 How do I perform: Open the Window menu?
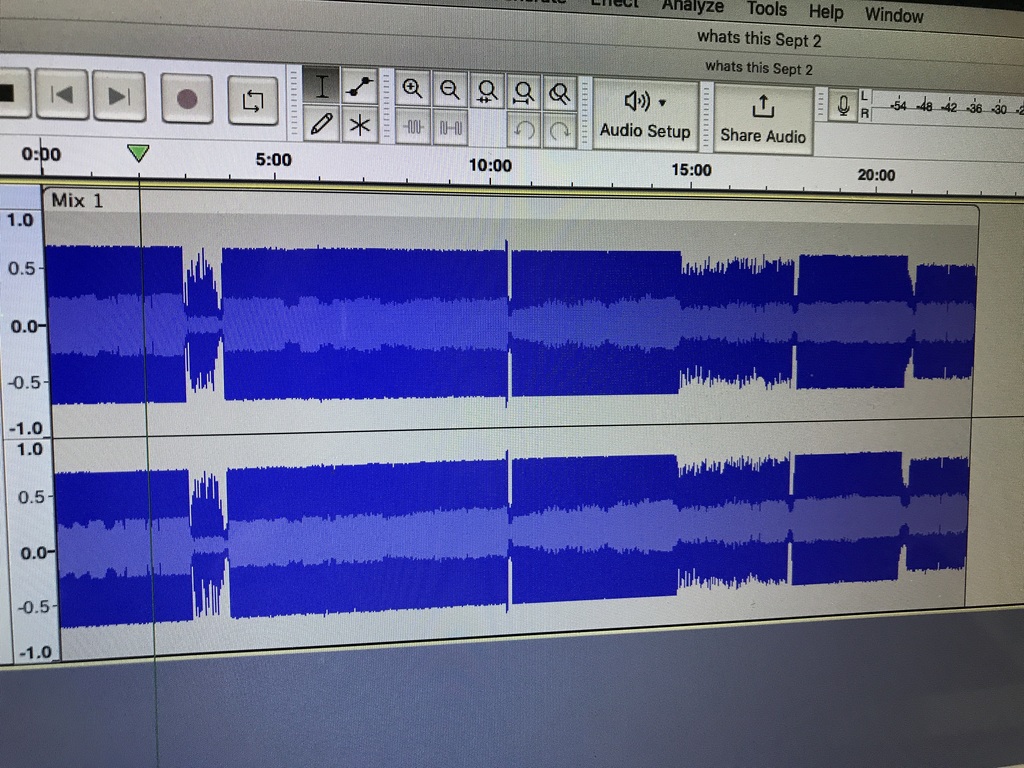tap(894, 14)
